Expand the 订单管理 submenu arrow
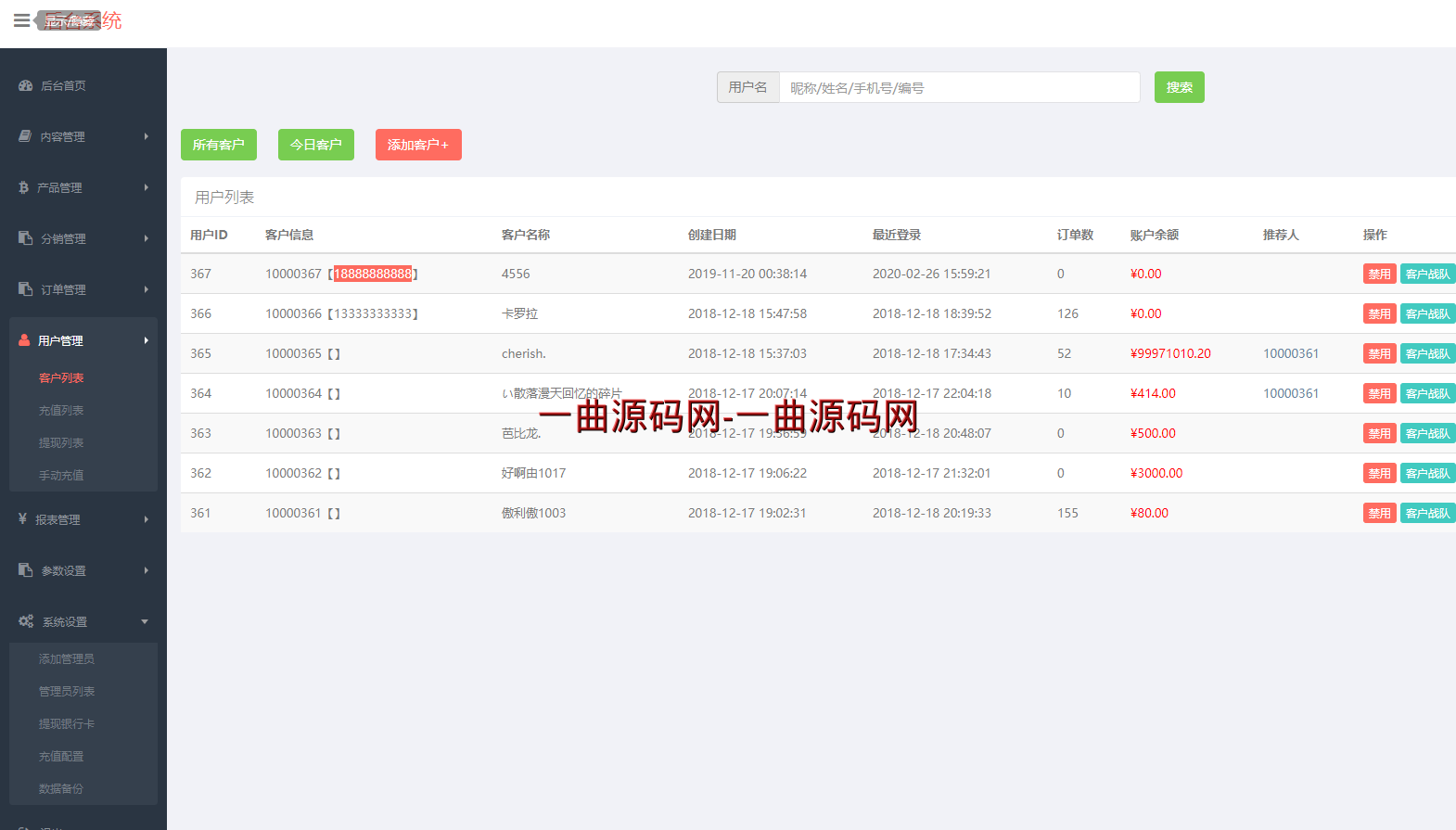Image resolution: width=1456 pixels, height=830 pixels. coord(146,289)
